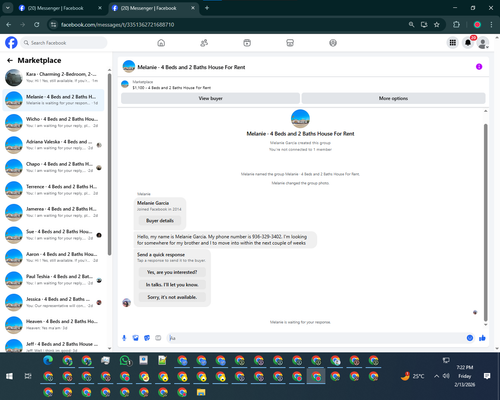
Task: Open Kara Charming 2-Bedroom conversation
Action: (x=53, y=77)
